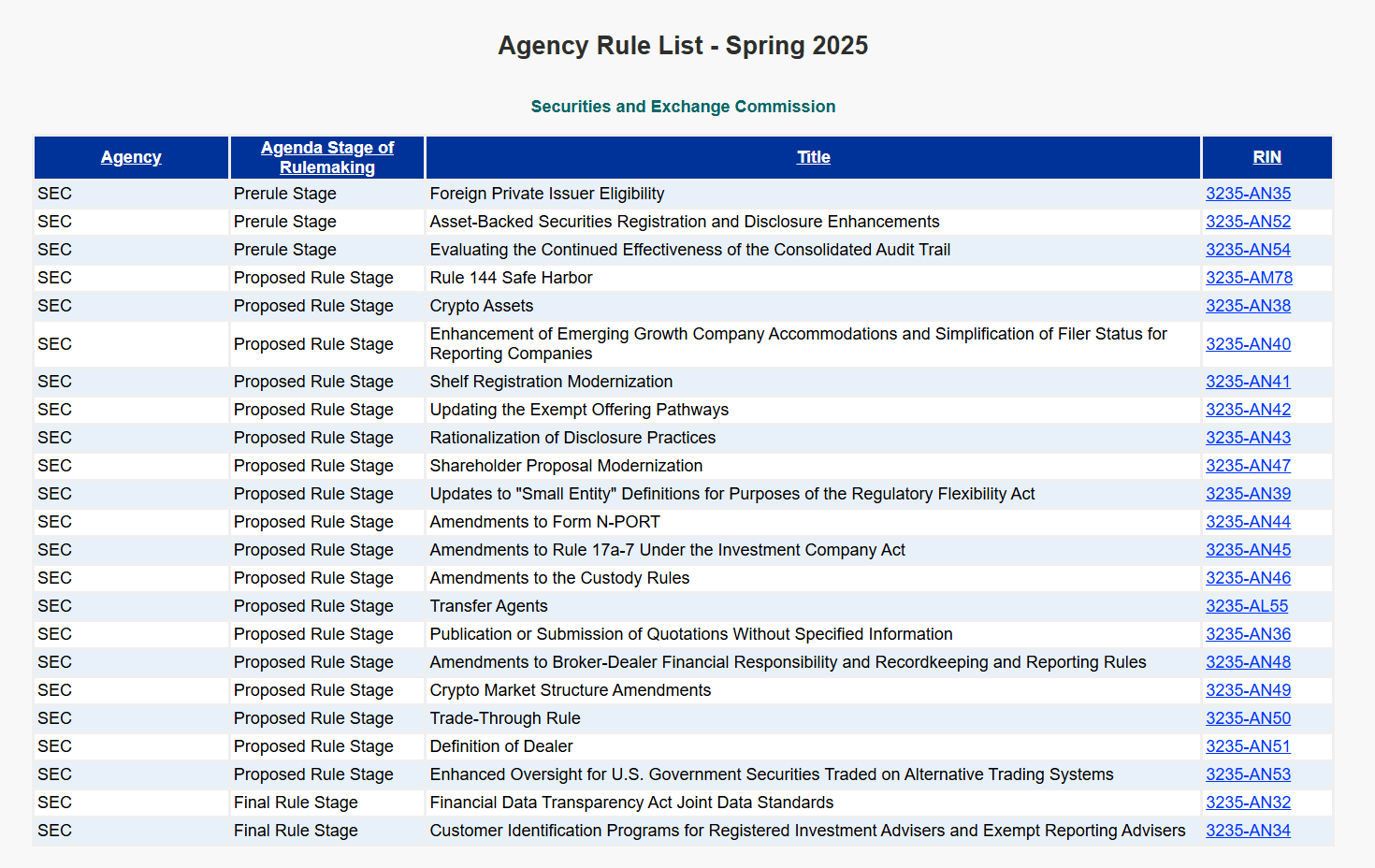
Task: Open RIN 3235-AN53 link
Action: coord(1248,774)
